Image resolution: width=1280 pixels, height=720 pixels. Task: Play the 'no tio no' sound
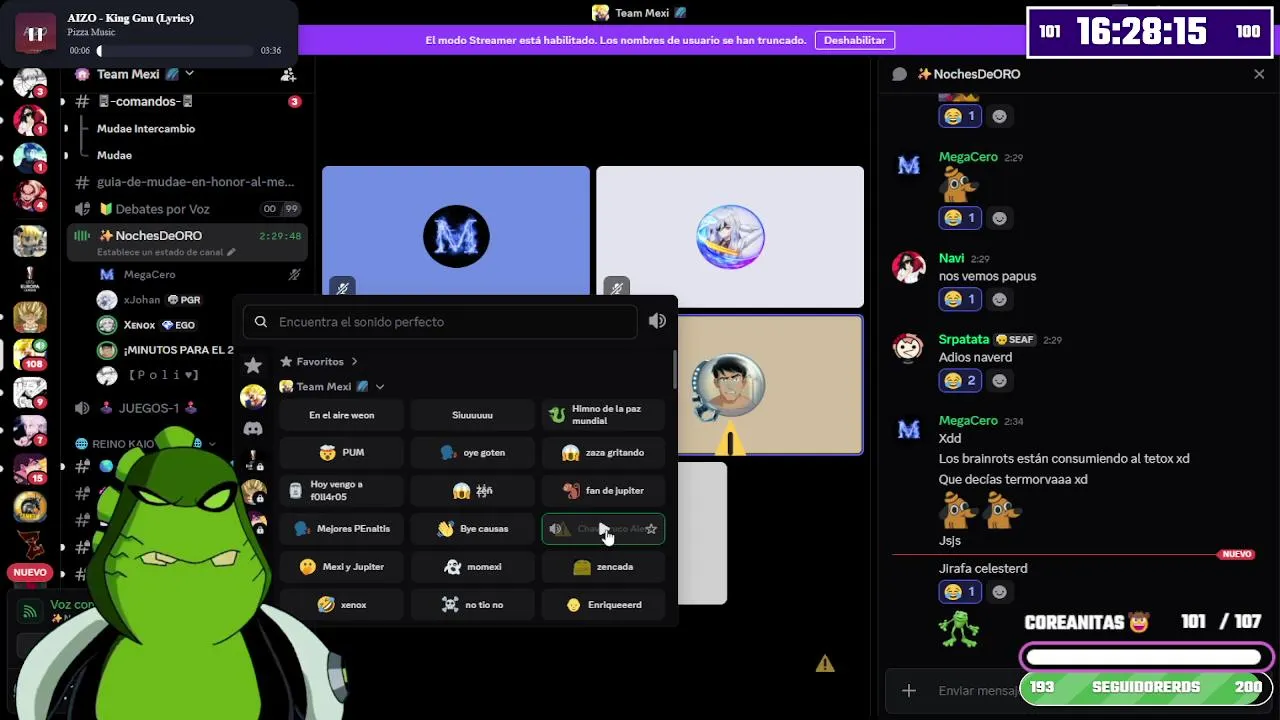pyautogui.click(x=472, y=605)
